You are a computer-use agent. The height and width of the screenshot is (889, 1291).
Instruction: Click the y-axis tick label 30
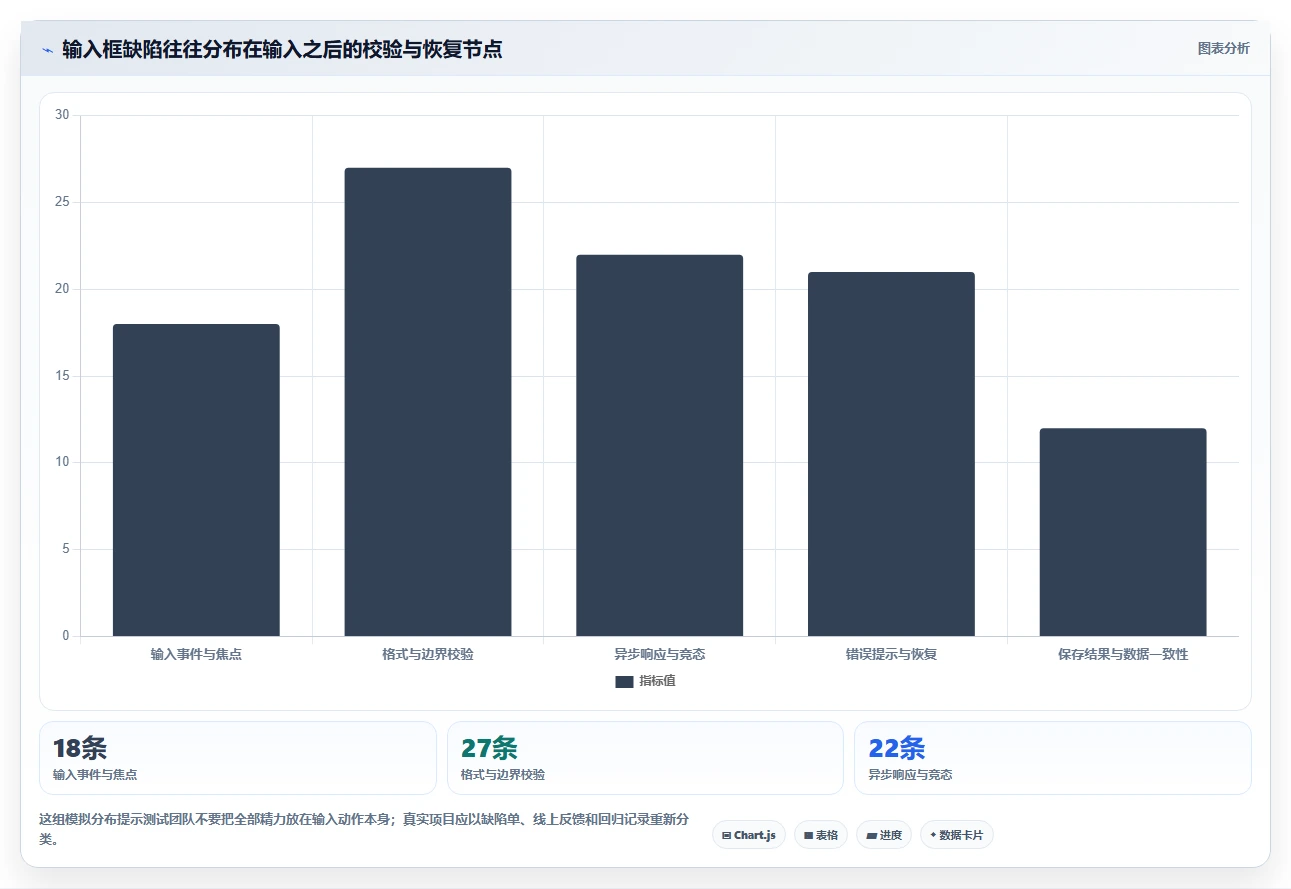pyautogui.click(x=62, y=115)
